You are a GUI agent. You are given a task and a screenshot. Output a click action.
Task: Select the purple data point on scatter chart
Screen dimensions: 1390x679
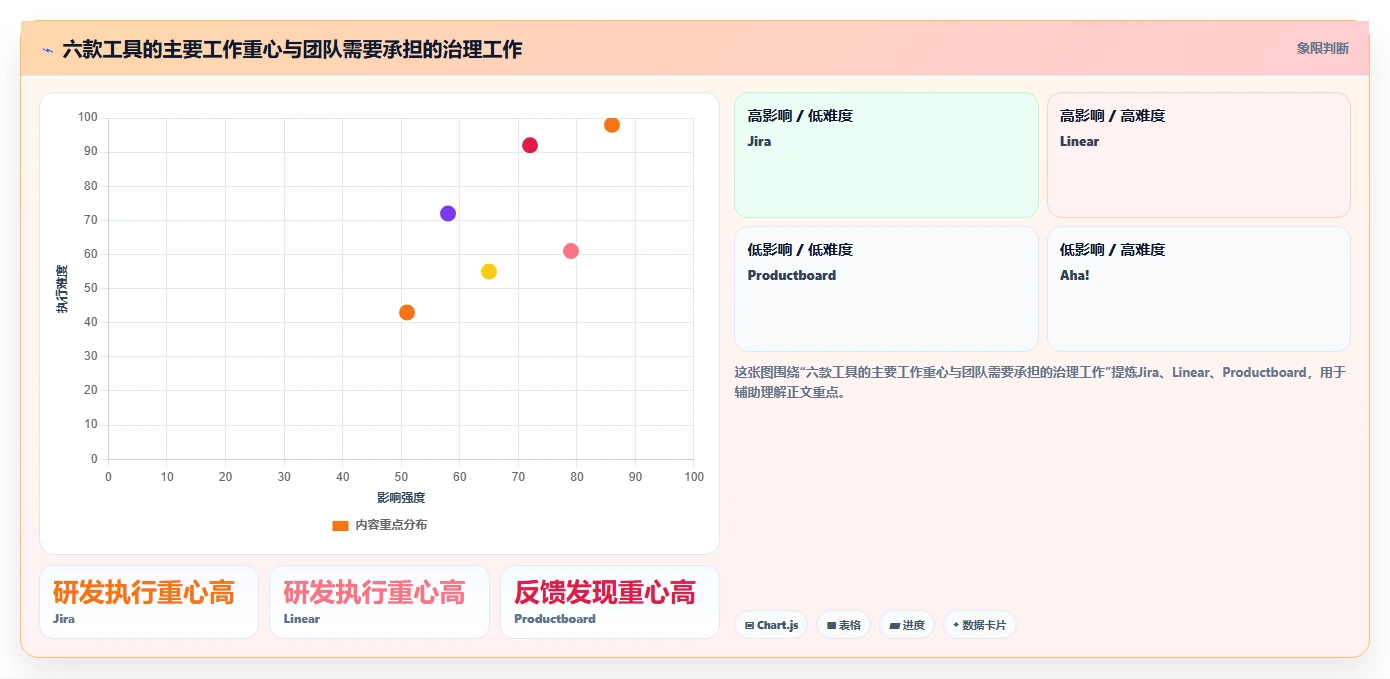pos(448,214)
